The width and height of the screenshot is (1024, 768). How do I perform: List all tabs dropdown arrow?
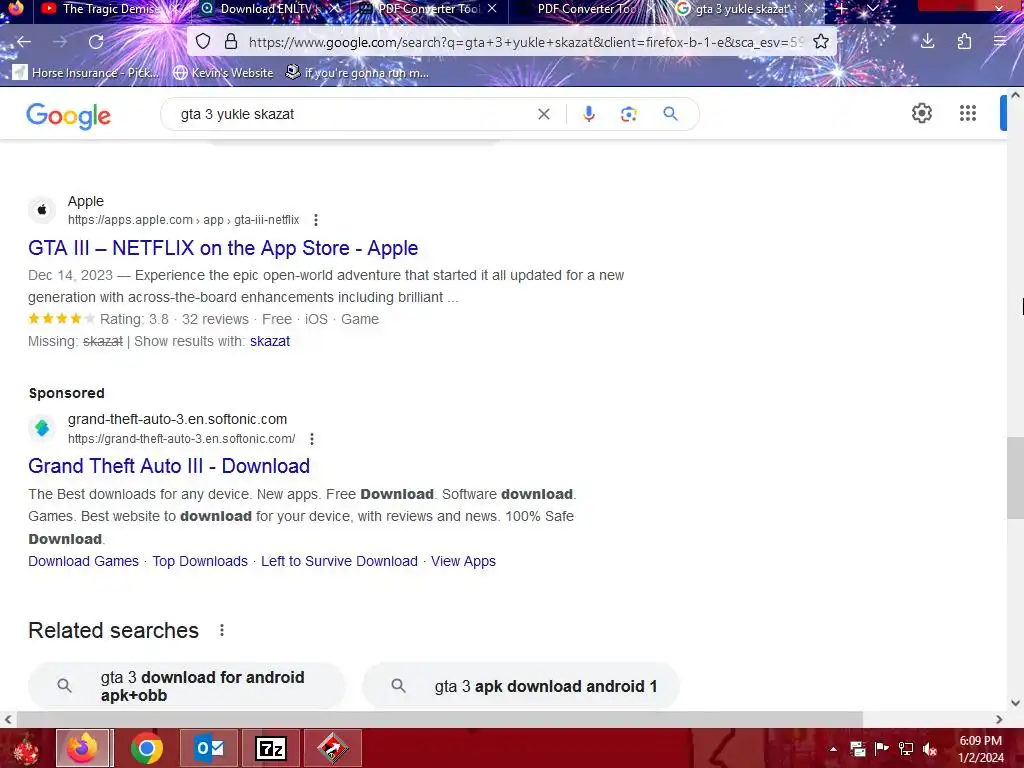coord(872,9)
